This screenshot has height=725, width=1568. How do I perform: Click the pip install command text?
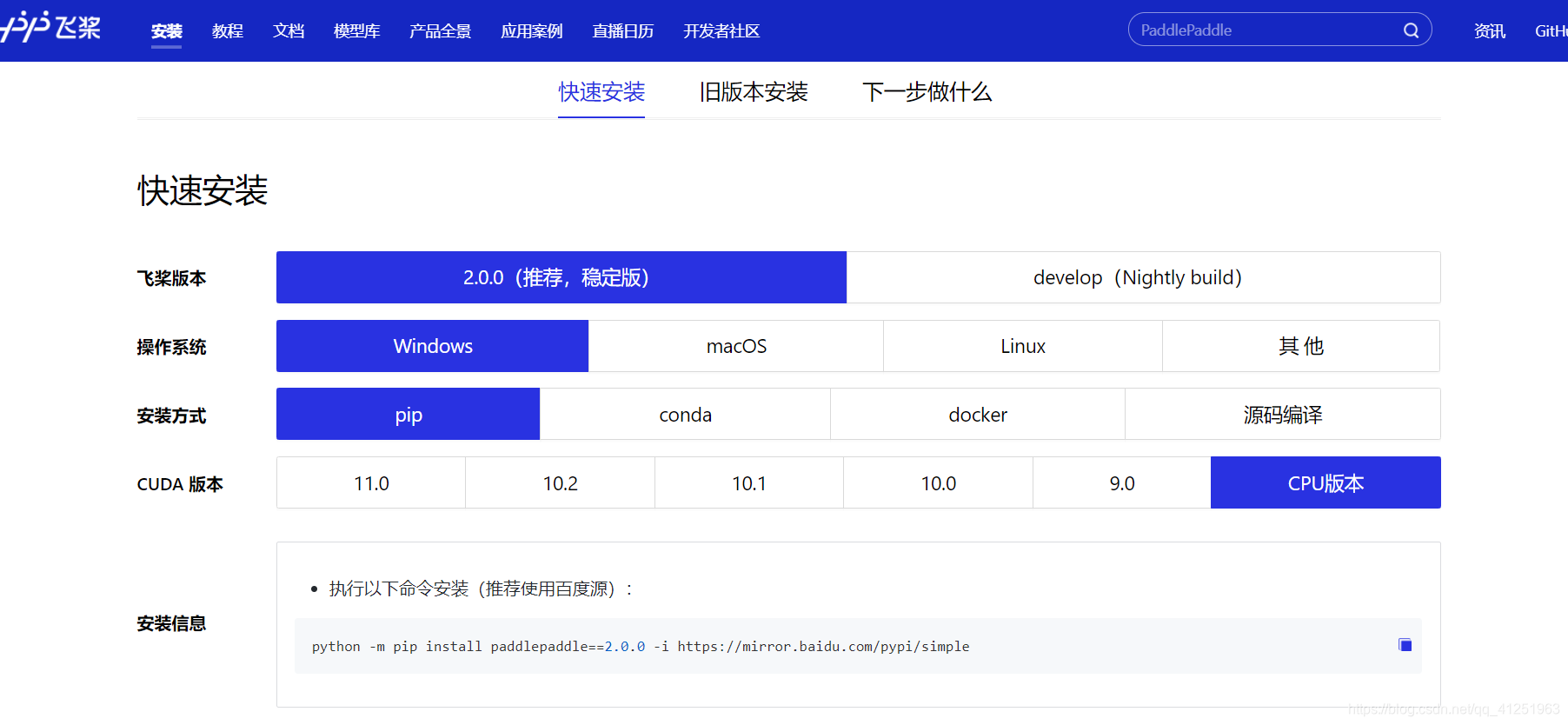pos(641,647)
